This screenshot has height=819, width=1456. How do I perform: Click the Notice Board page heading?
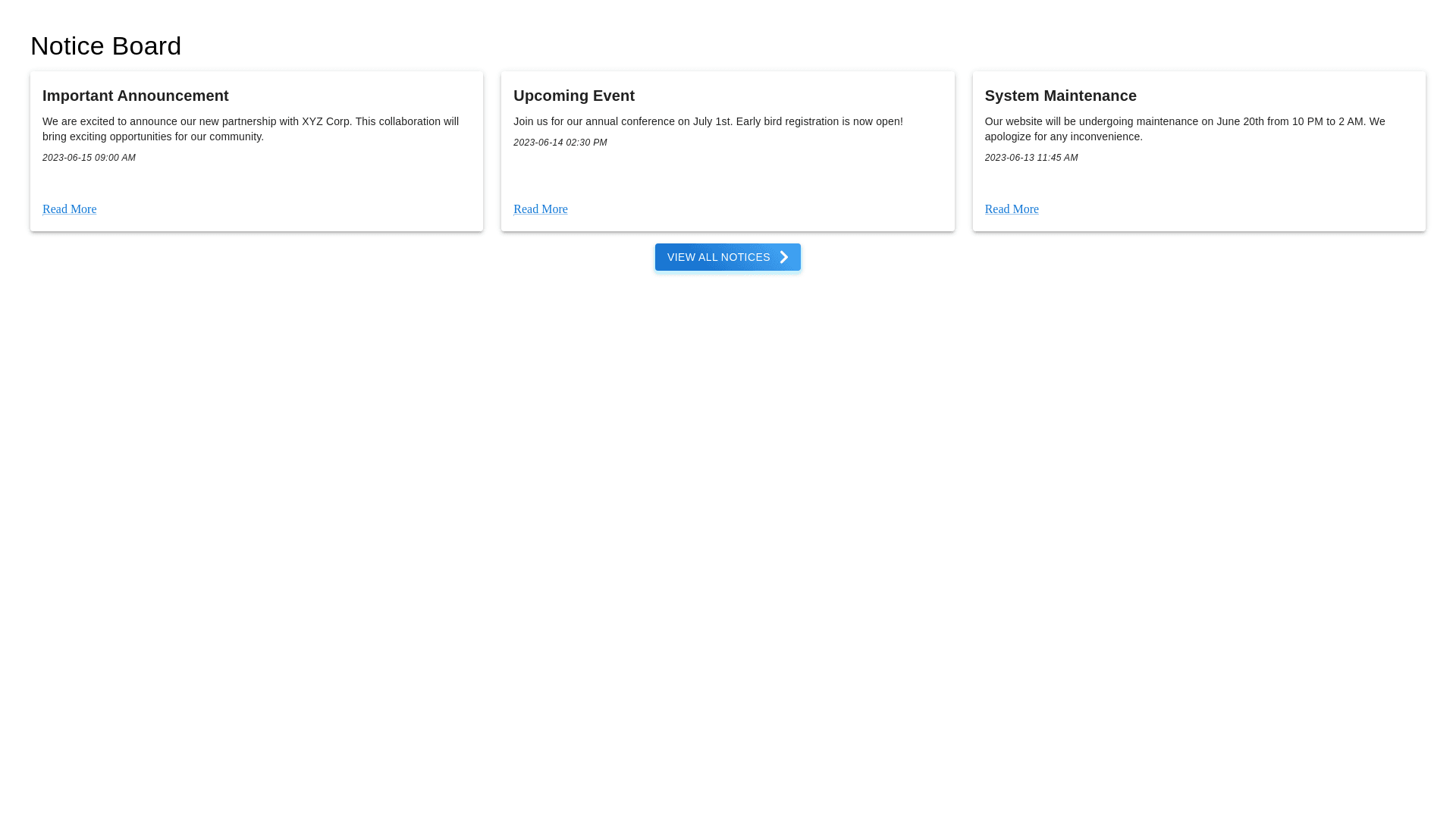click(x=105, y=45)
